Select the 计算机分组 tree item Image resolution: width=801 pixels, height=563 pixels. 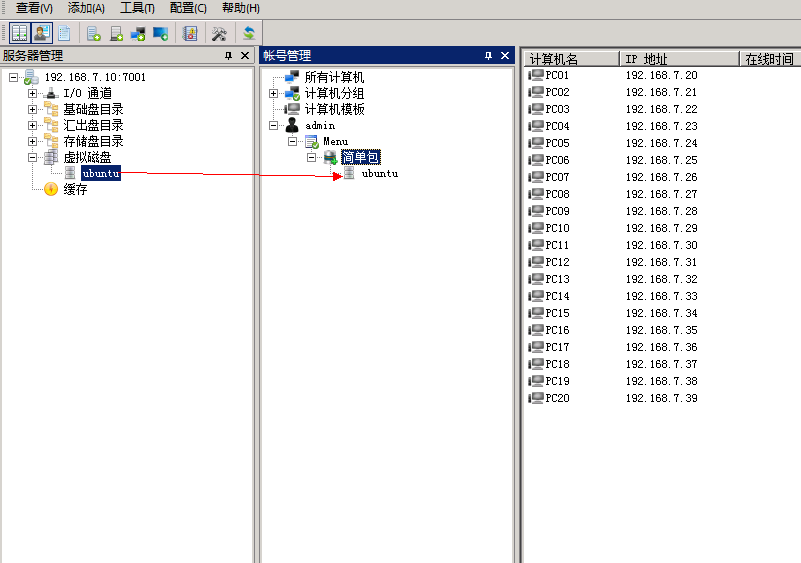click(334, 93)
